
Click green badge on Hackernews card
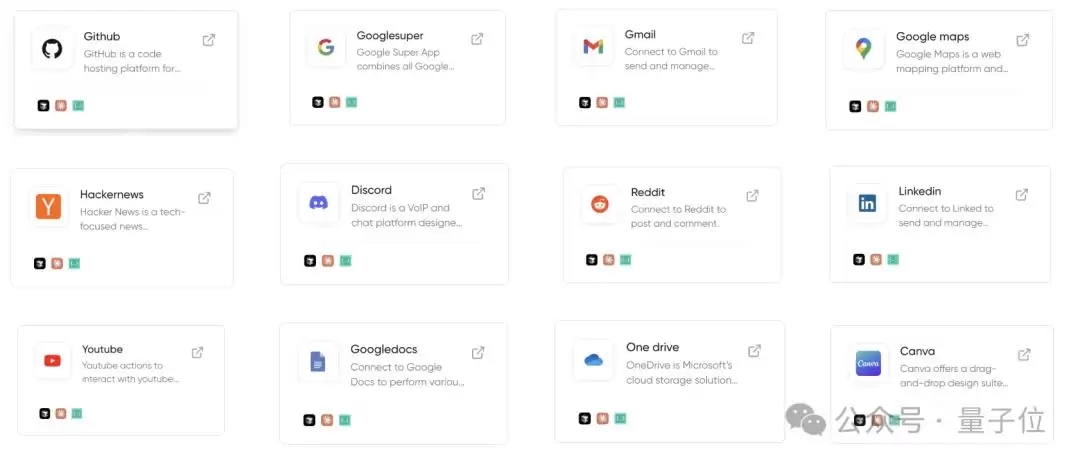pyautogui.click(x=74, y=264)
